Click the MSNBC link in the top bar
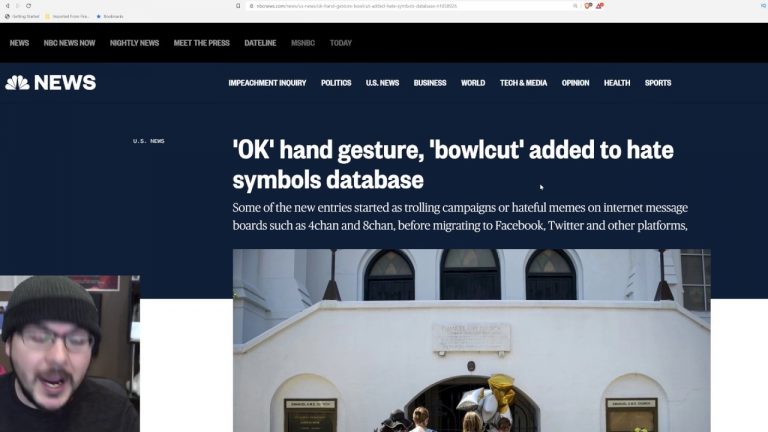The image size is (768, 432). click(x=303, y=43)
